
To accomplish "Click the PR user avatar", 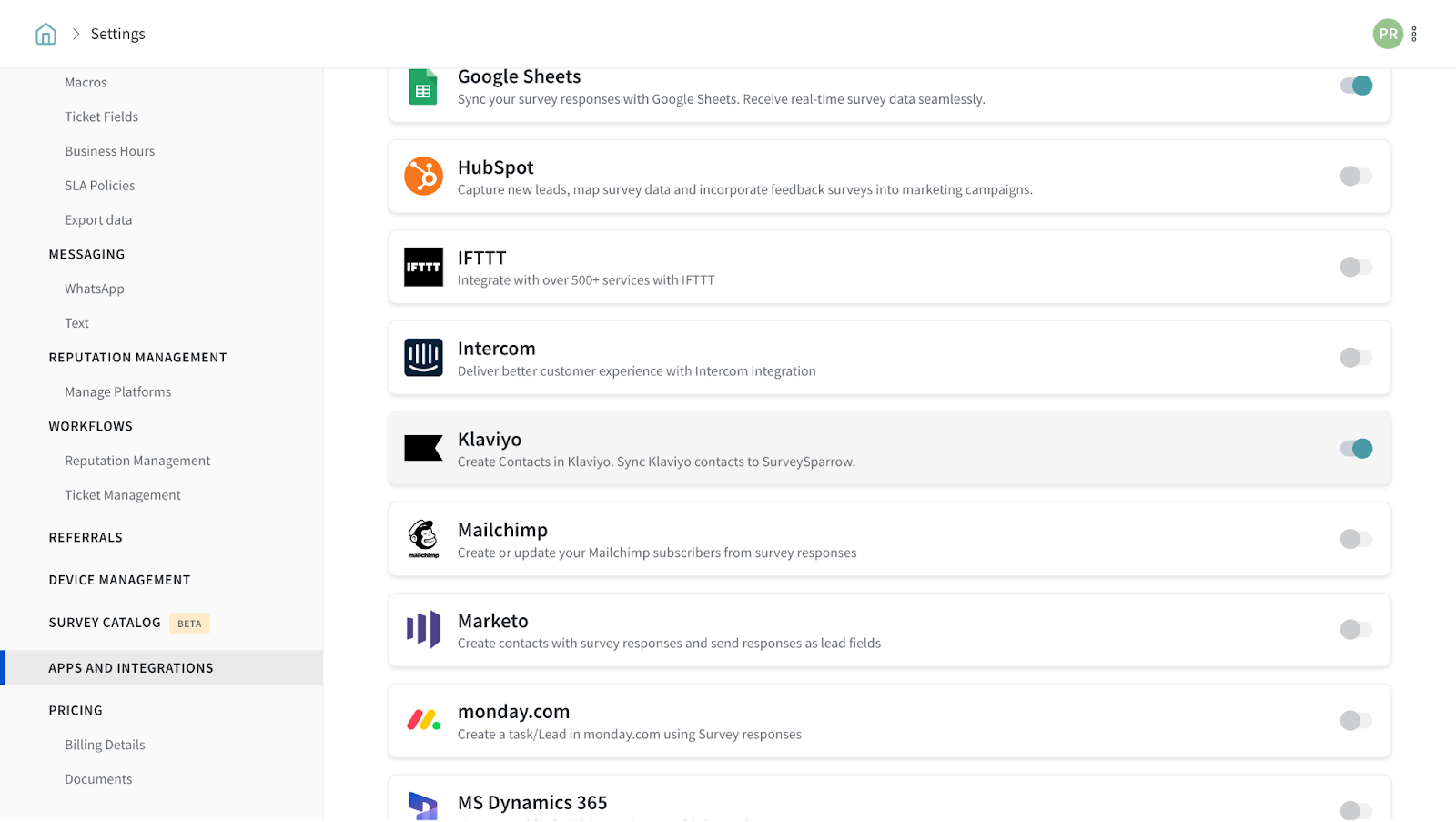I will pos(1388,35).
